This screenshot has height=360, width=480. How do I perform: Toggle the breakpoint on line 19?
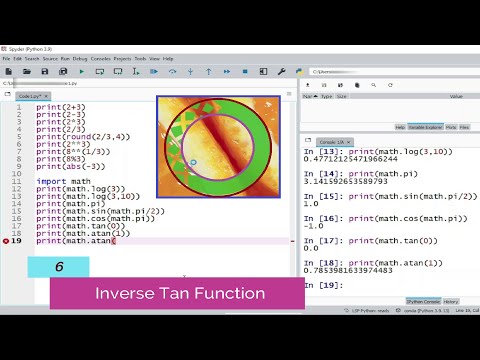tap(6, 241)
